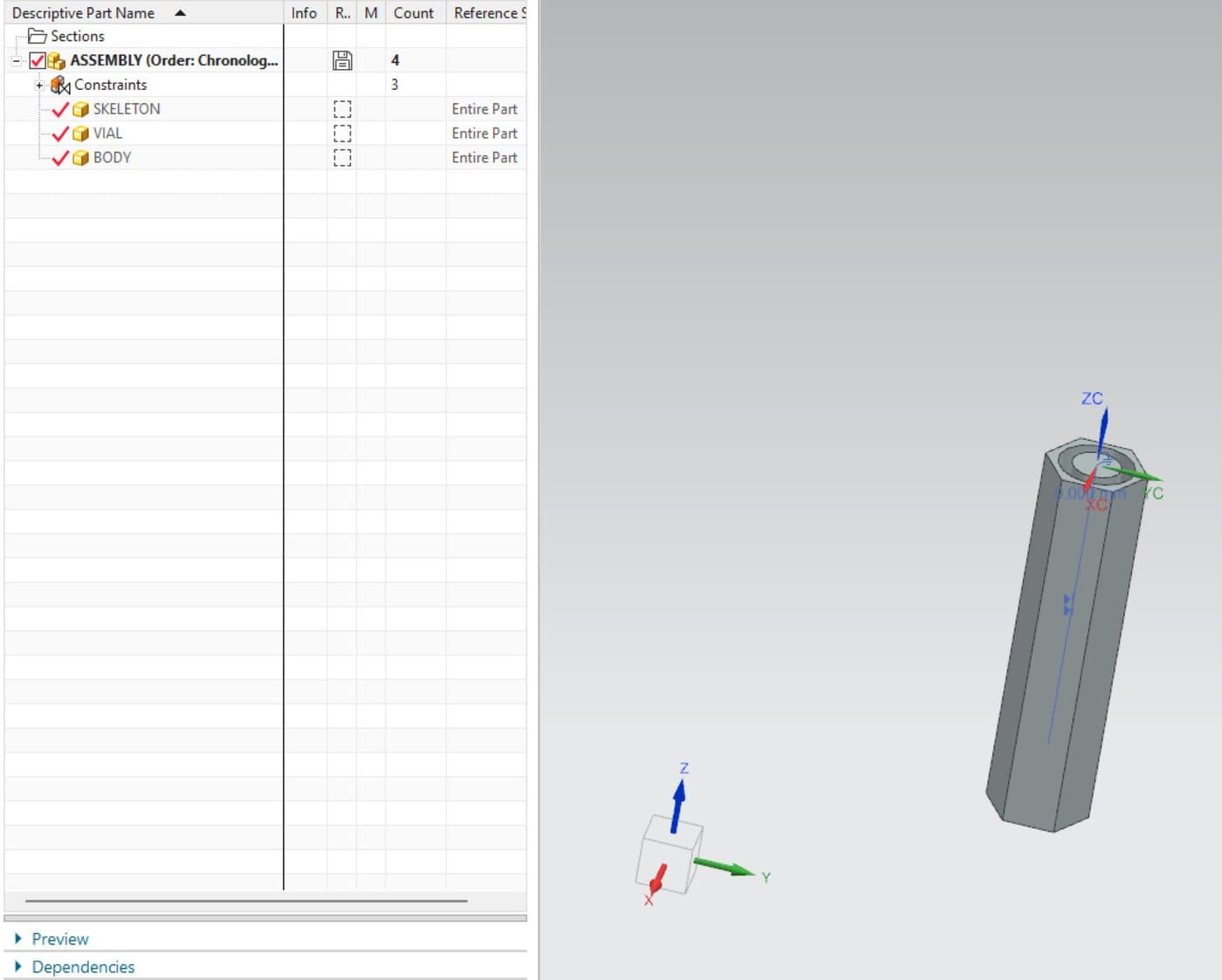Select the VIAL component label
Image resolution: width=1222 pixels, height=980 pixels.
click(107, 134)
